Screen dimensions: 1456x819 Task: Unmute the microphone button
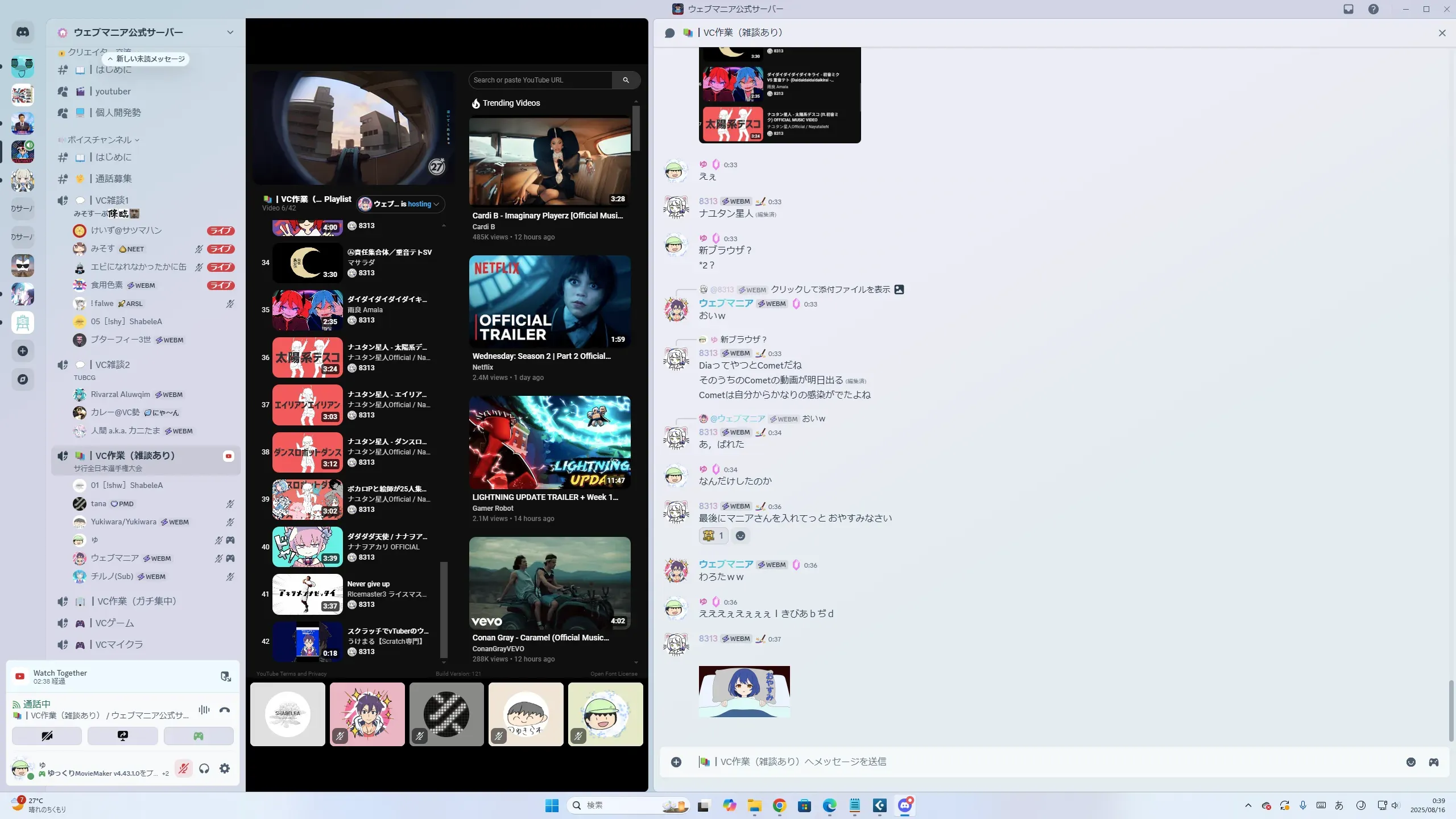[183, 768]
